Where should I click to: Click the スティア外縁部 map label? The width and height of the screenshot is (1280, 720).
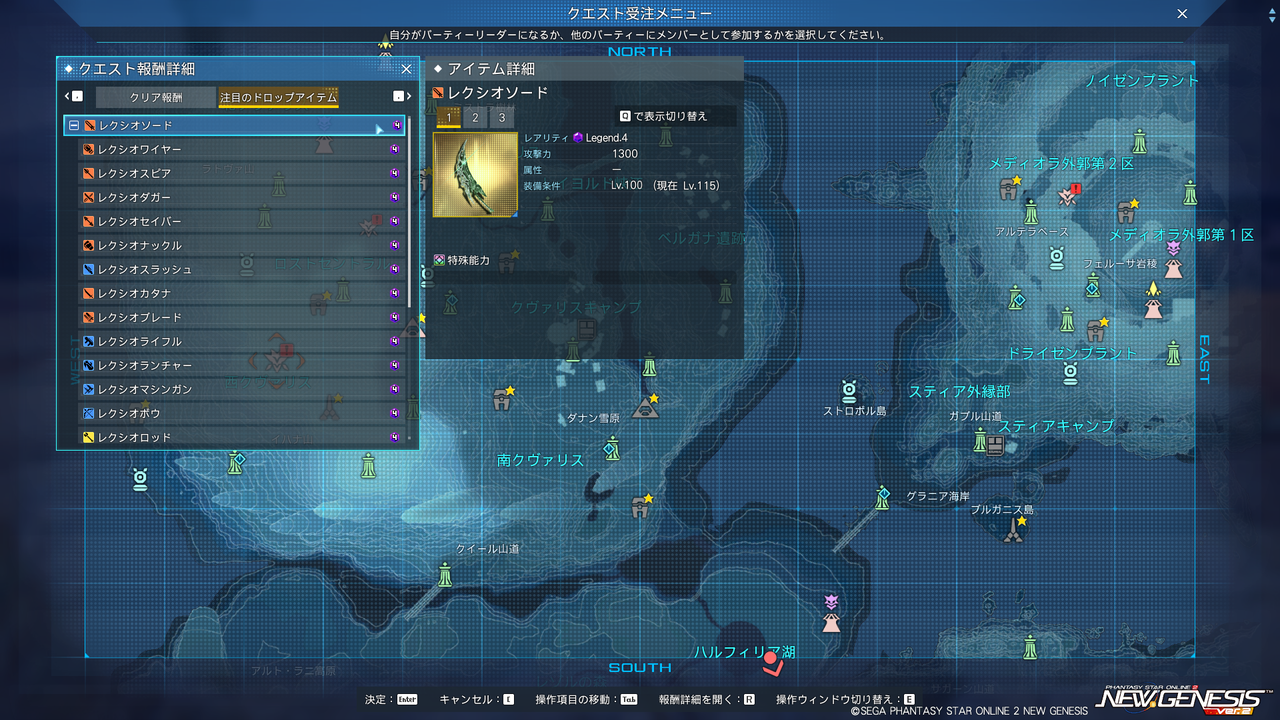tap(959, 392)
